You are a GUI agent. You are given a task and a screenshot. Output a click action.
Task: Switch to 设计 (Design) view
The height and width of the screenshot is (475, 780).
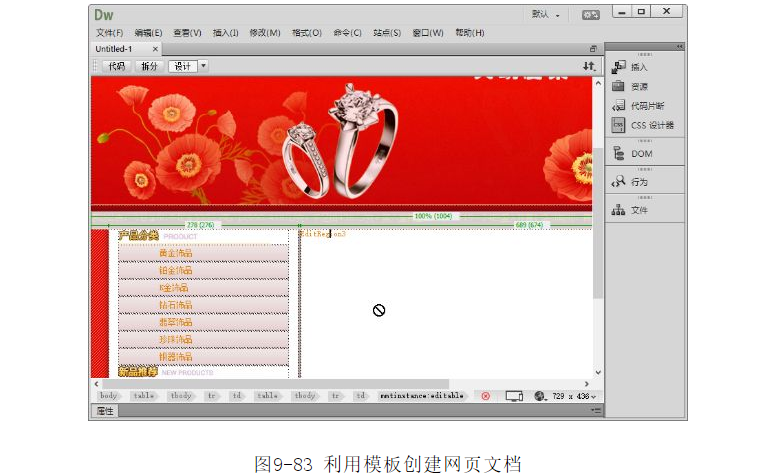182,66
